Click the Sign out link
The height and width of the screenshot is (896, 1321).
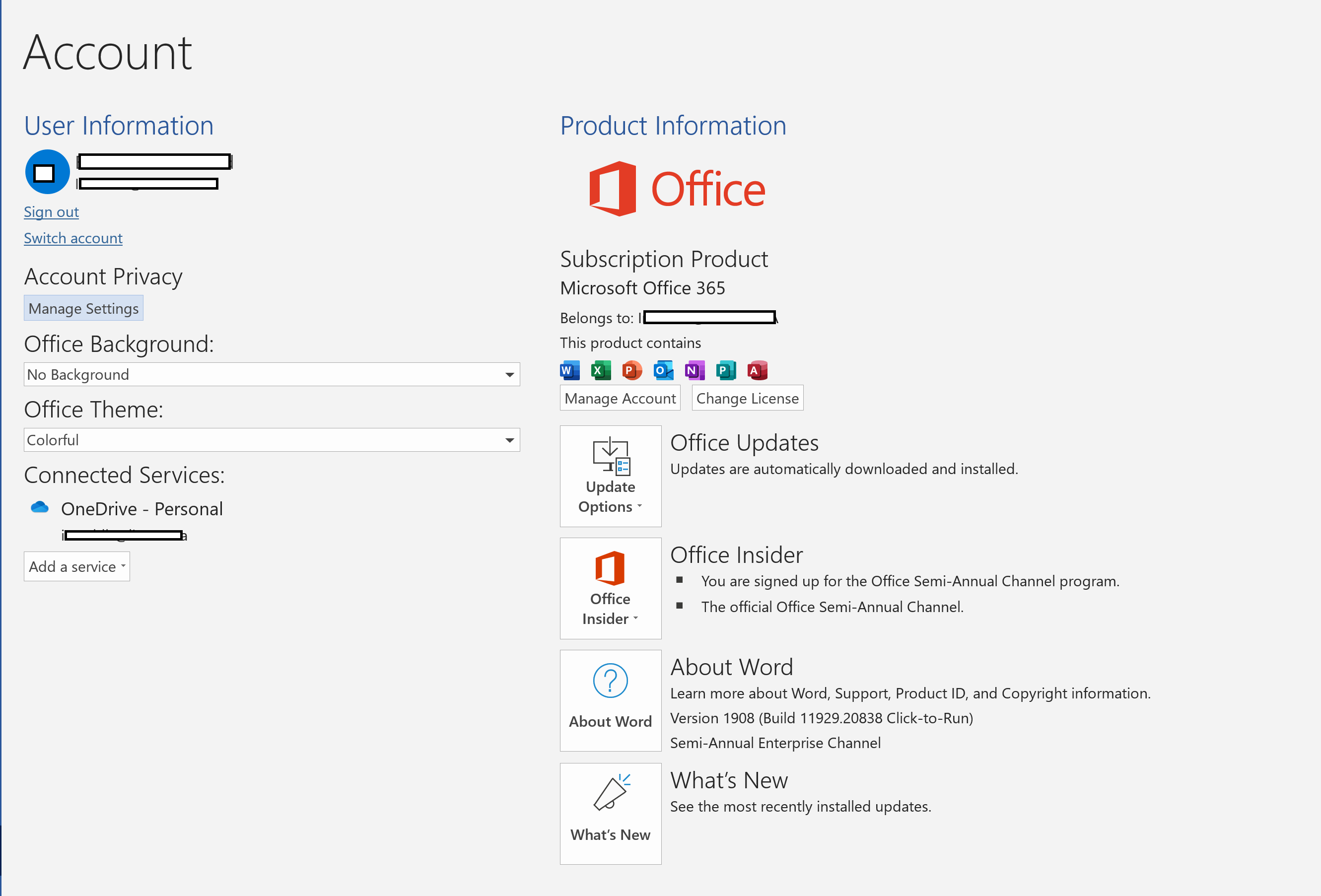pyautogui.click(x=51, y=212)
